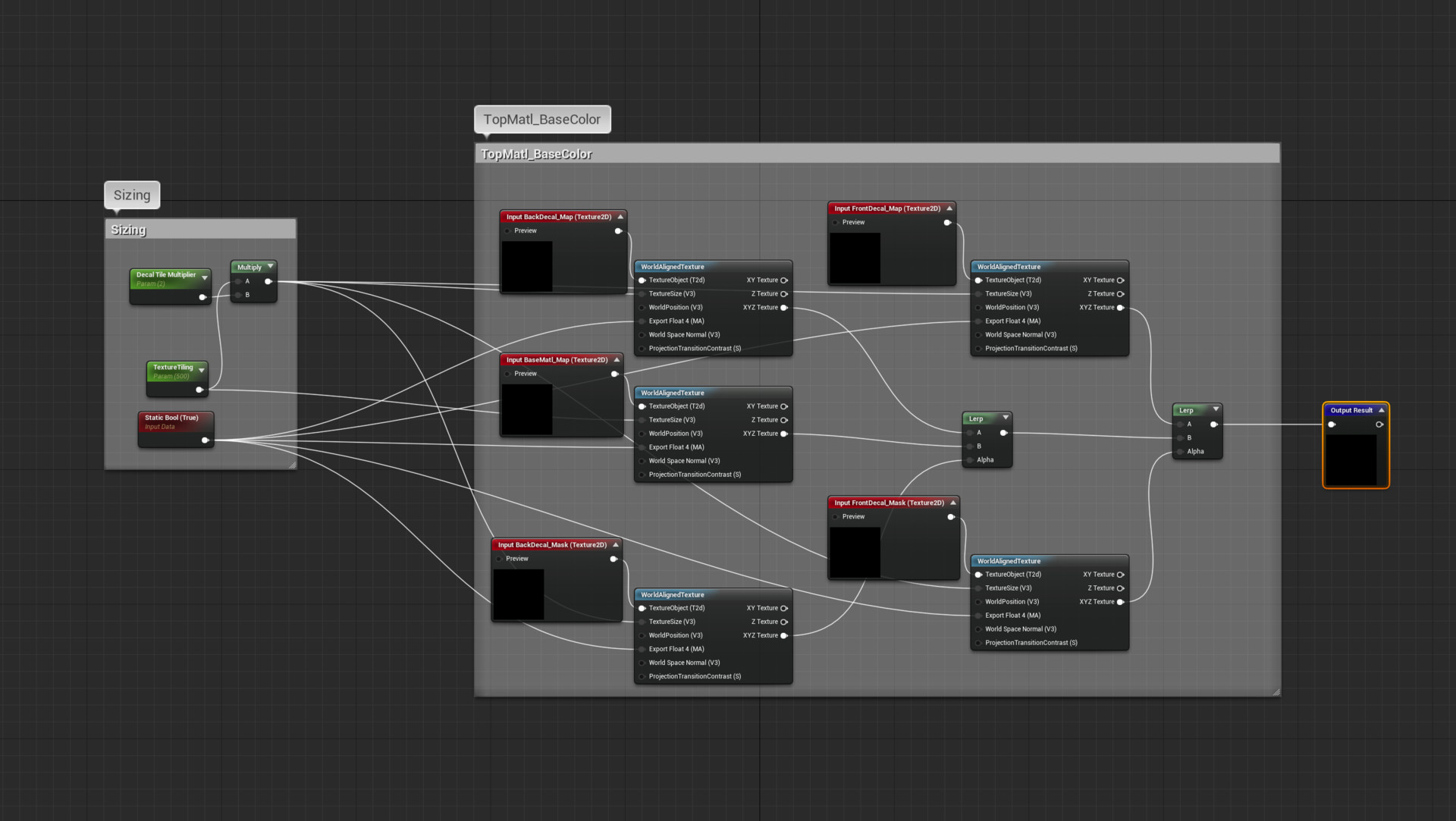This screenshot has height=821, width=1456.
Task: Select the TopMatl_BaseColor comment bubble label
Action: click(x=542, y=119)
